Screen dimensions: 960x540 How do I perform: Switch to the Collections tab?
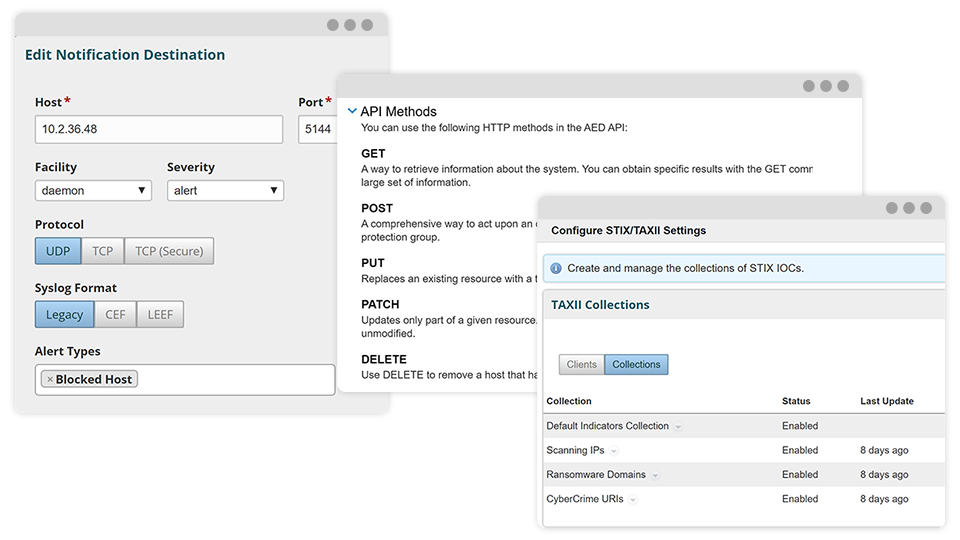pos(636,364)
